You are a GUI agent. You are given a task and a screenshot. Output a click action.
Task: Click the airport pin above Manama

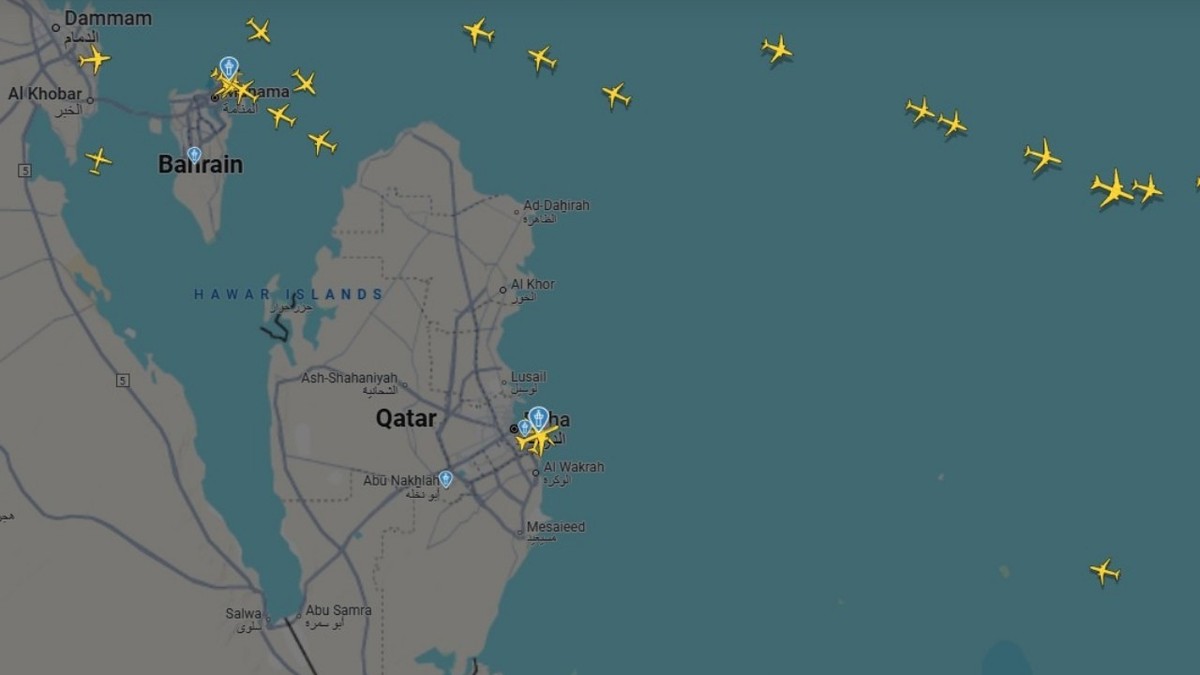pos(229,69)
